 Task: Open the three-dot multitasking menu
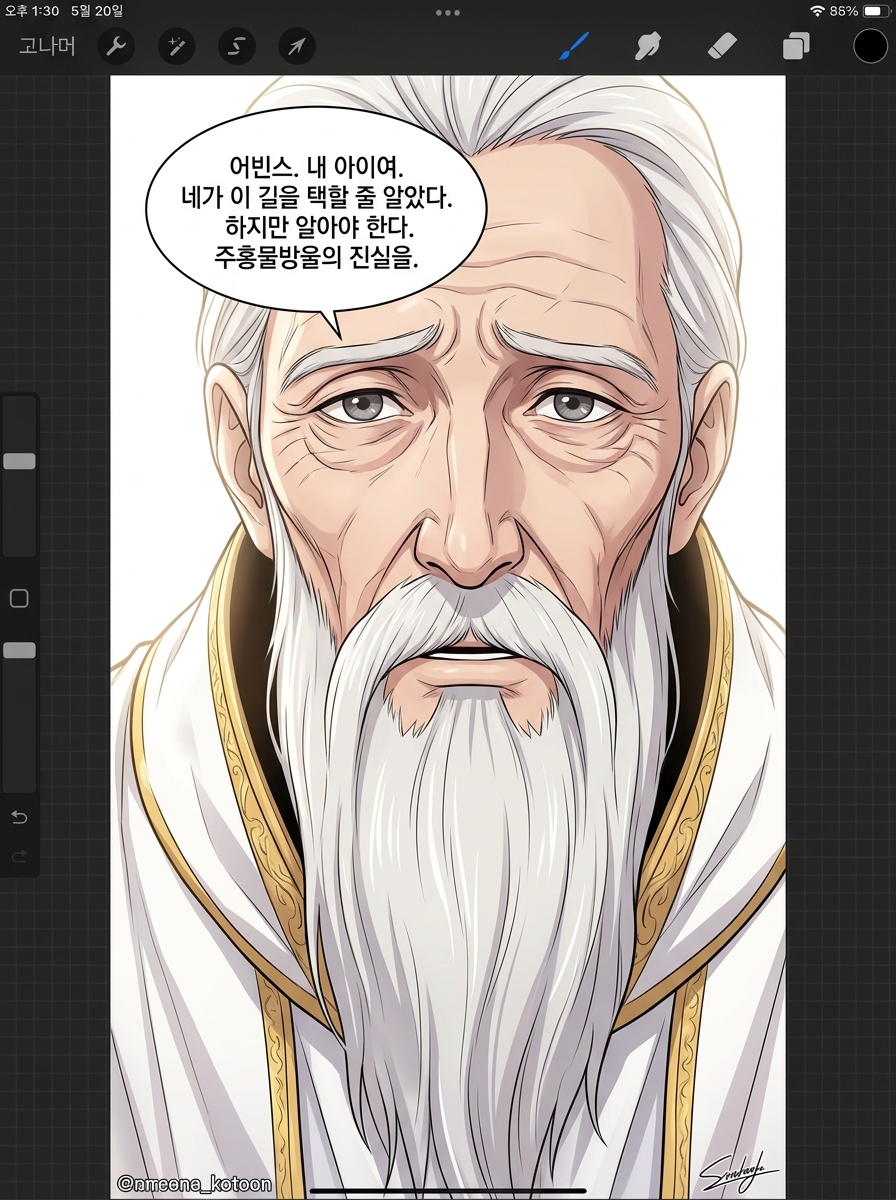448,13
